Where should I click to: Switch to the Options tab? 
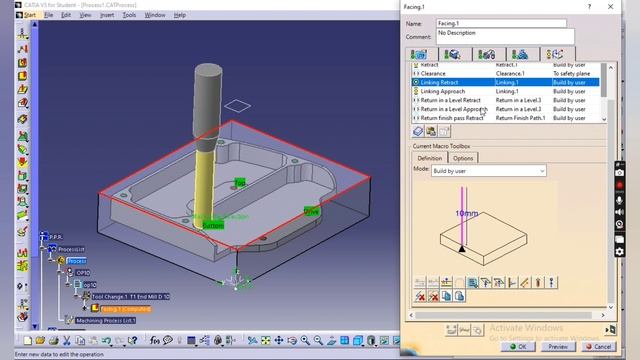click(x=463, y=158)
